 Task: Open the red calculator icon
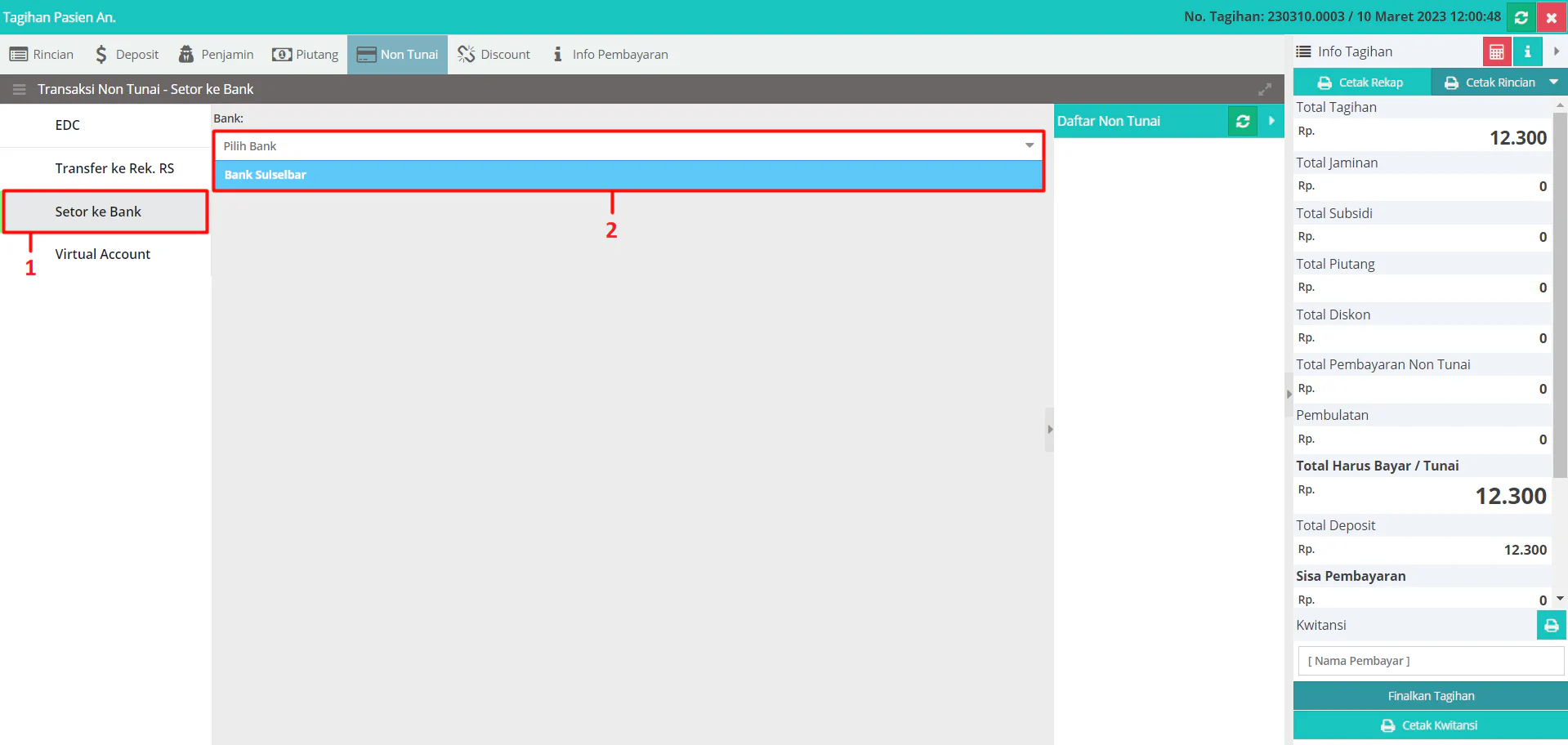(x=1497, y=51)
